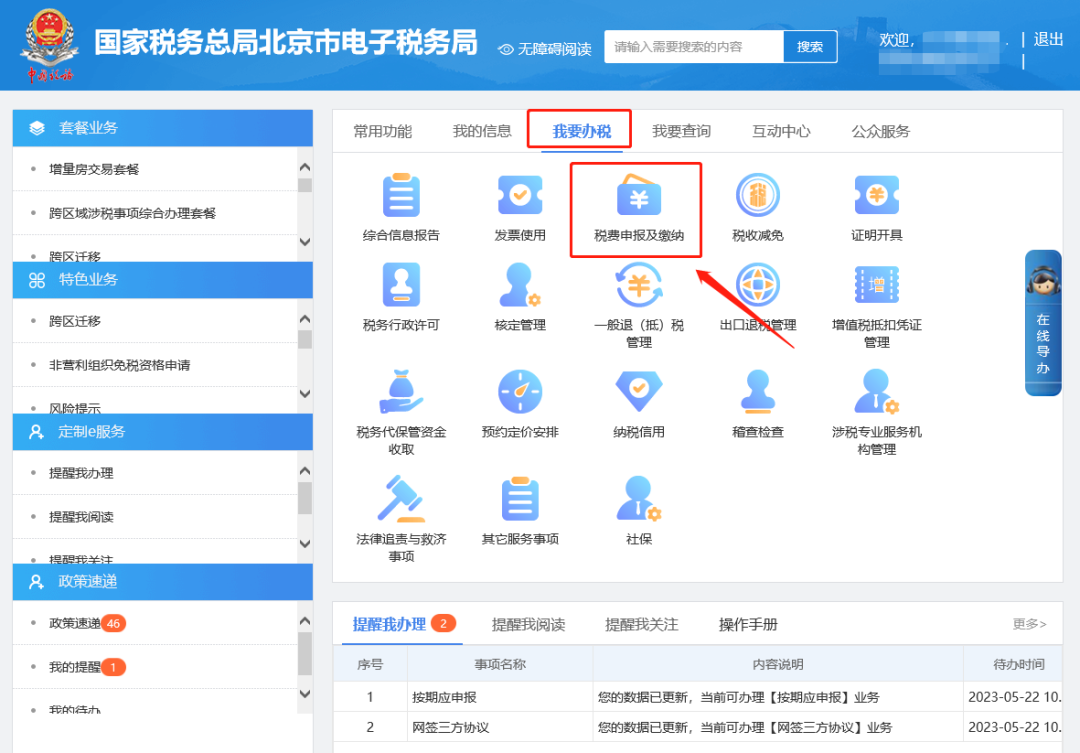The width and height of the screenshot is (1080, 753).
Task: Click the 政策速递 header person icon
Action: click(37, 582)
